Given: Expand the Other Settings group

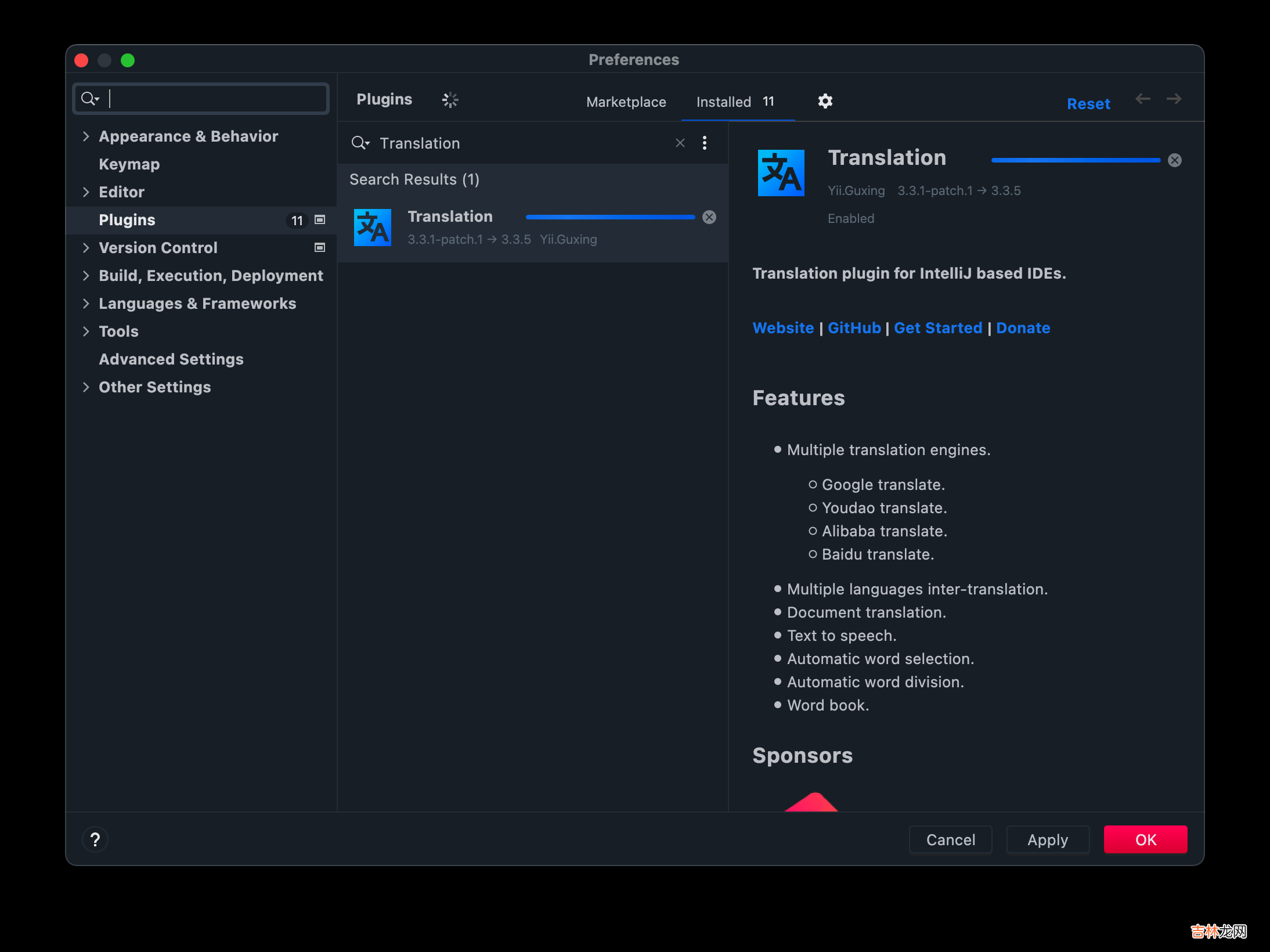Looking at the screenshot, I should [86, 387].
